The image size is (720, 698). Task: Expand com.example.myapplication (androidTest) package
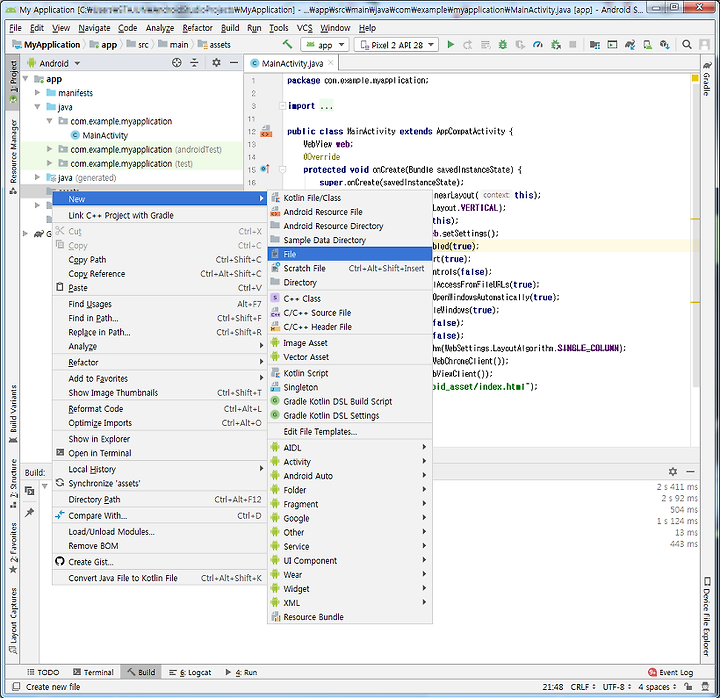pyautogui.click(x=50, y=149)
